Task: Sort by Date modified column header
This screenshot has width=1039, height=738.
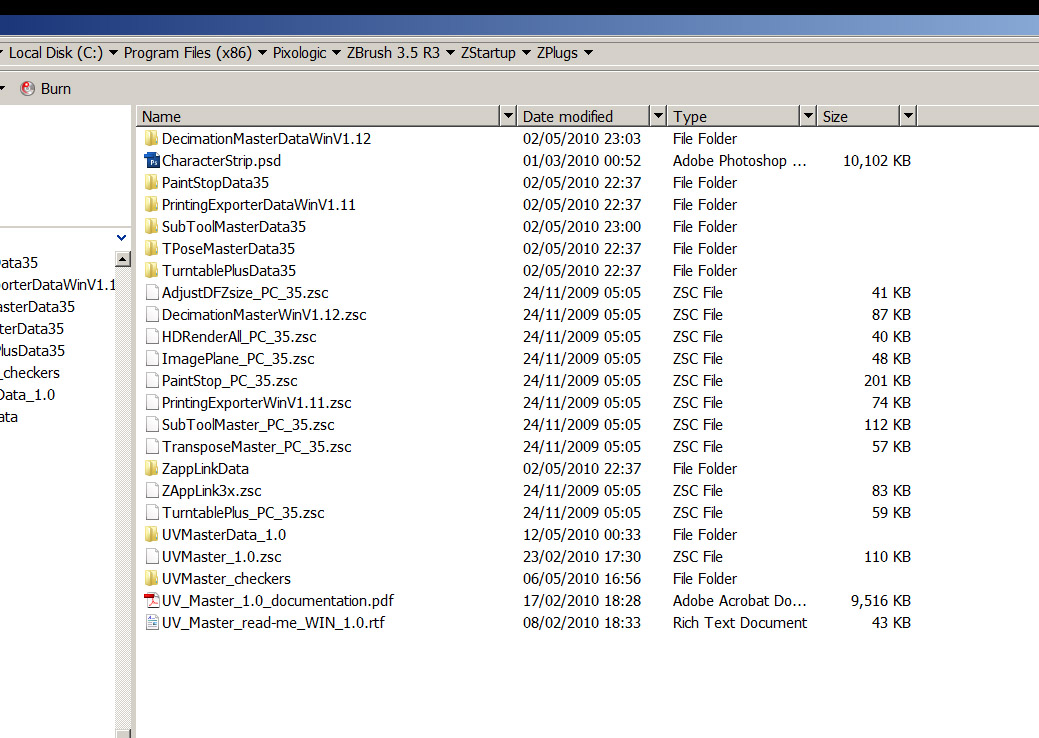Action: click(583, 116)
